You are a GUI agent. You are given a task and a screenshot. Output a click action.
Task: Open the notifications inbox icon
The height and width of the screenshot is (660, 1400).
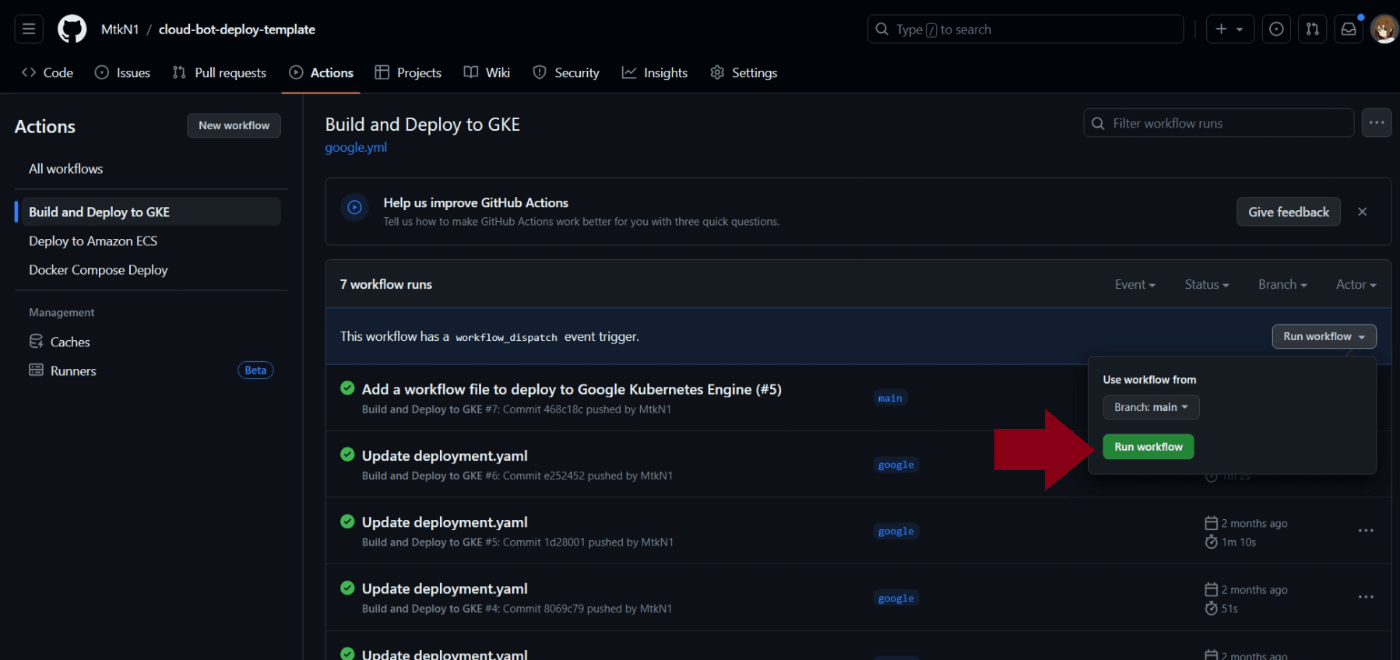pyautogui.click(x=1348, y=29)
